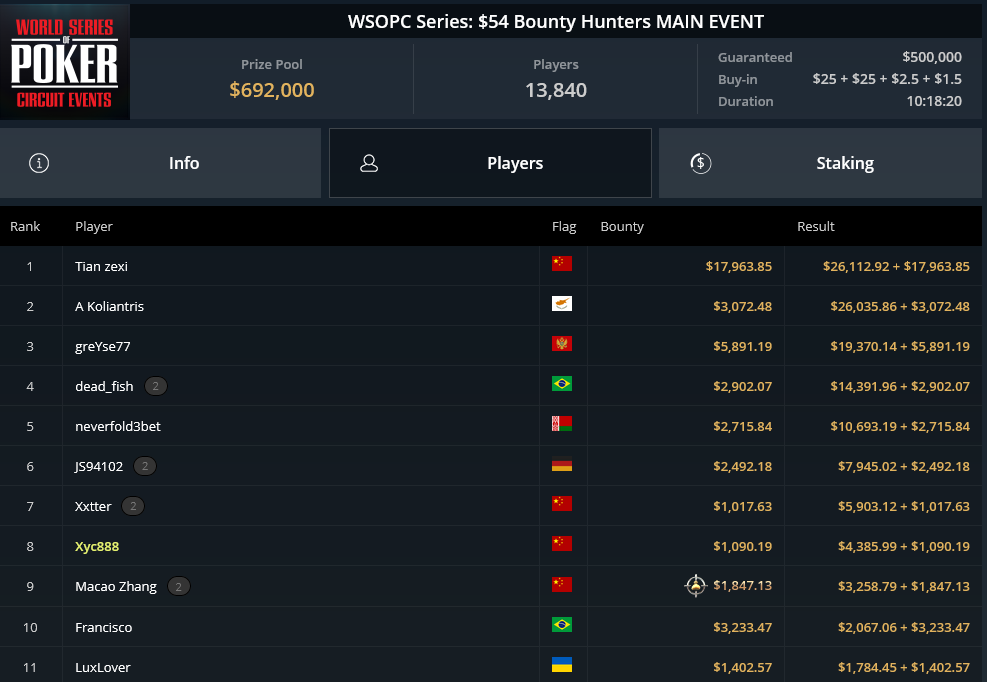Screen dimensions: 987x682
Task: Click the Result column header
Action: [816, 226]
